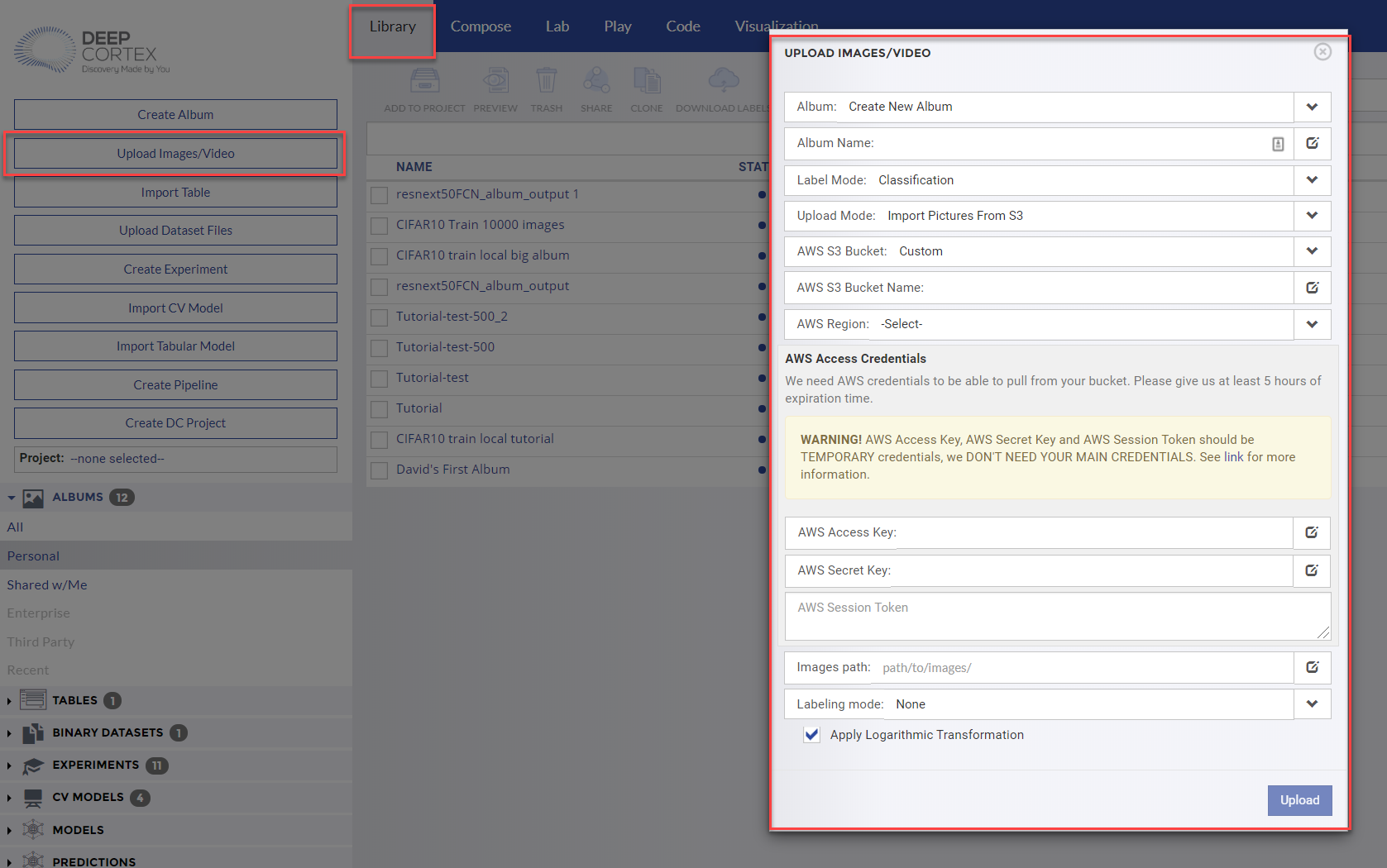Click the Create Pipeline button
This screenshot has width=1387, height=868.
pos(175,385)
